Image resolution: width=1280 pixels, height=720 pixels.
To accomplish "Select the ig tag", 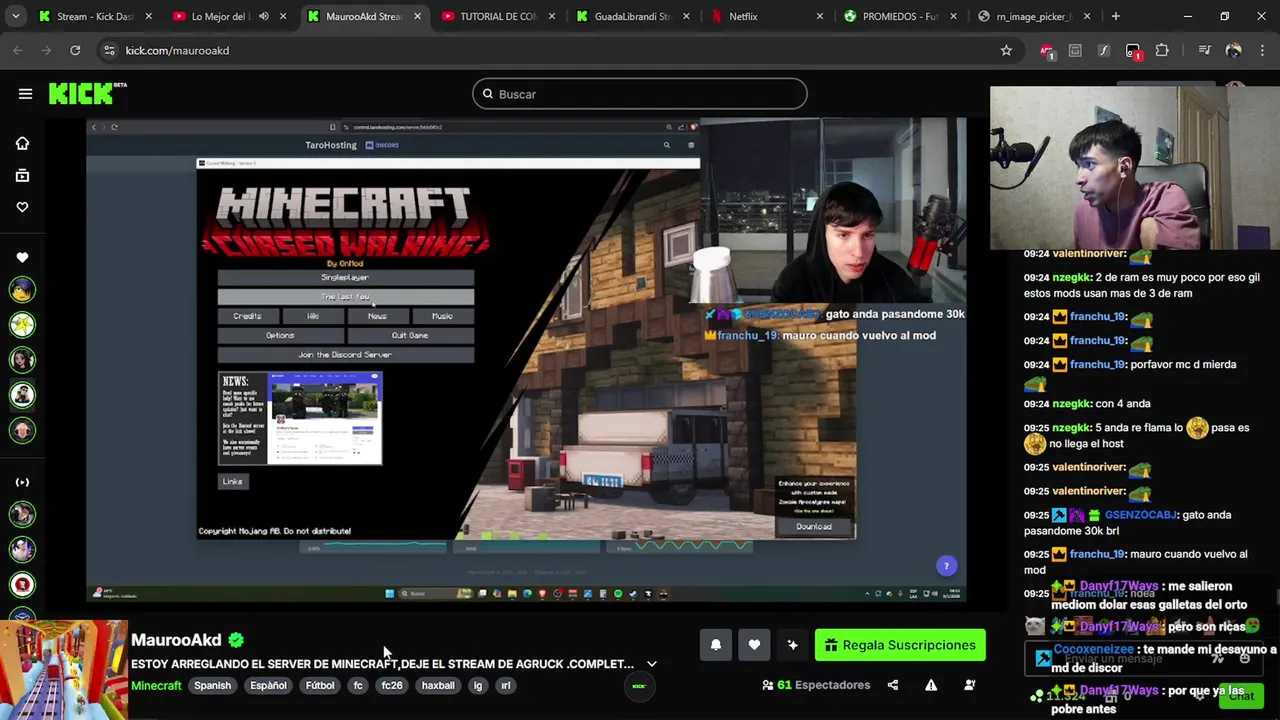I will (478, 686).
